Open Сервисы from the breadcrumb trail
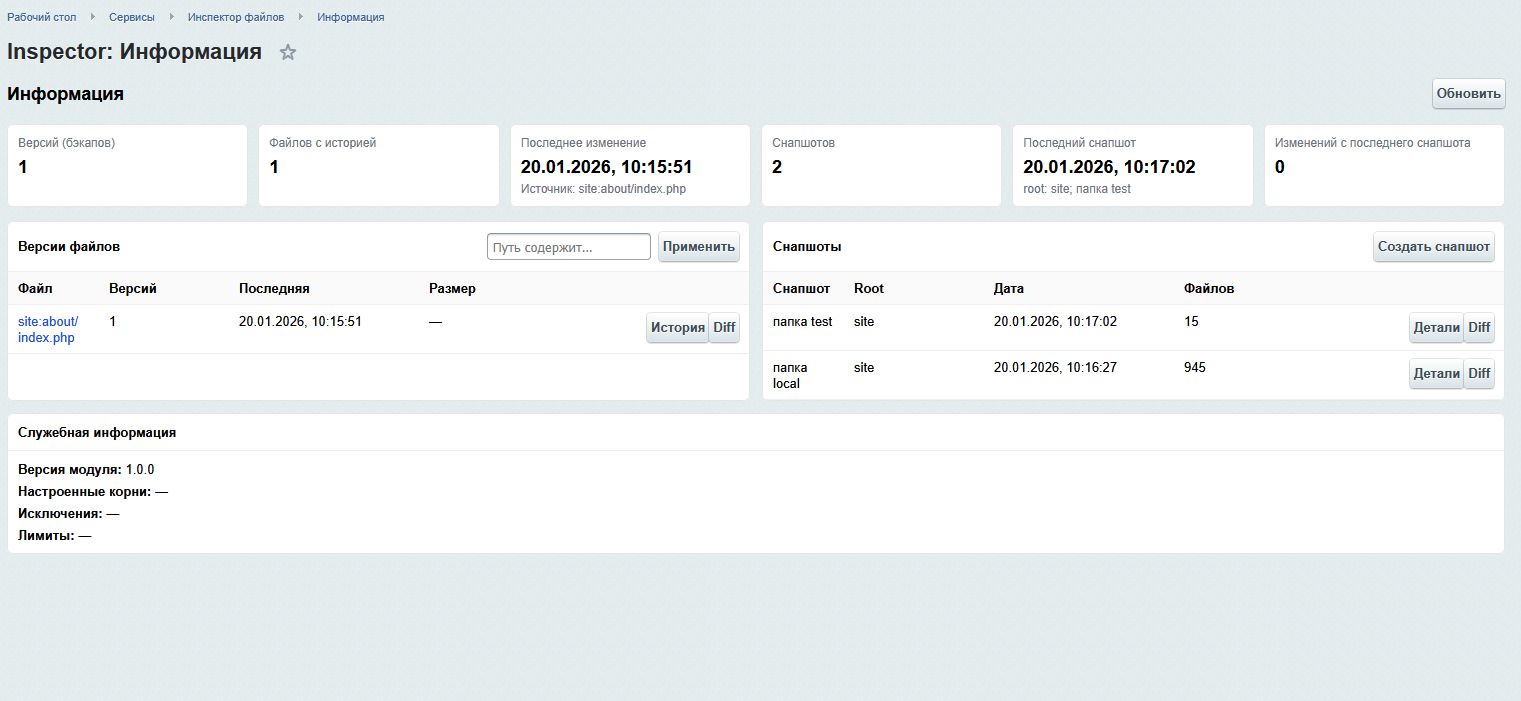This screenshot has height=701, width=1521. pos(132,16)
